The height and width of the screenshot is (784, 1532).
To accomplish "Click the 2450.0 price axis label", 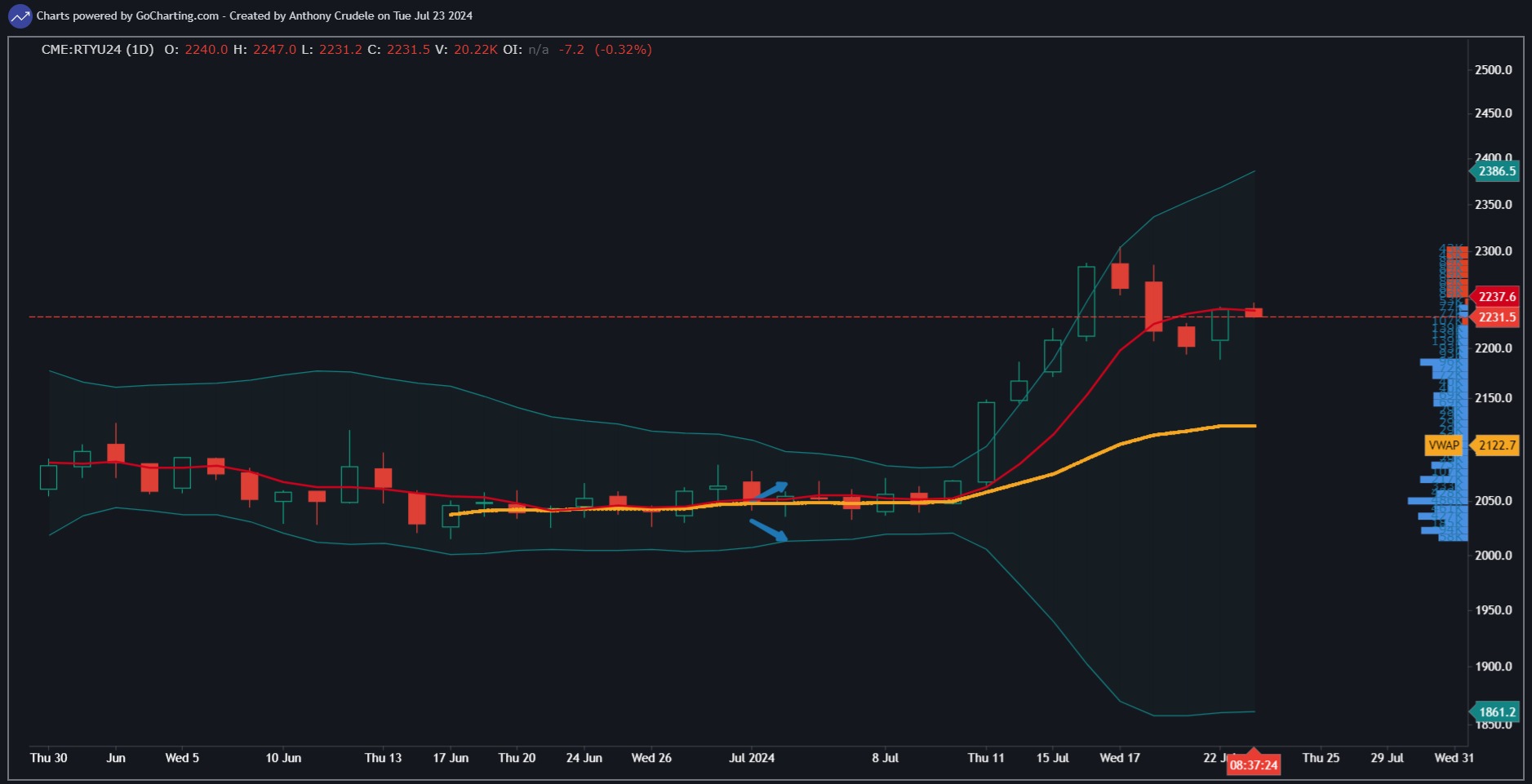I will tap(1494, 113).
